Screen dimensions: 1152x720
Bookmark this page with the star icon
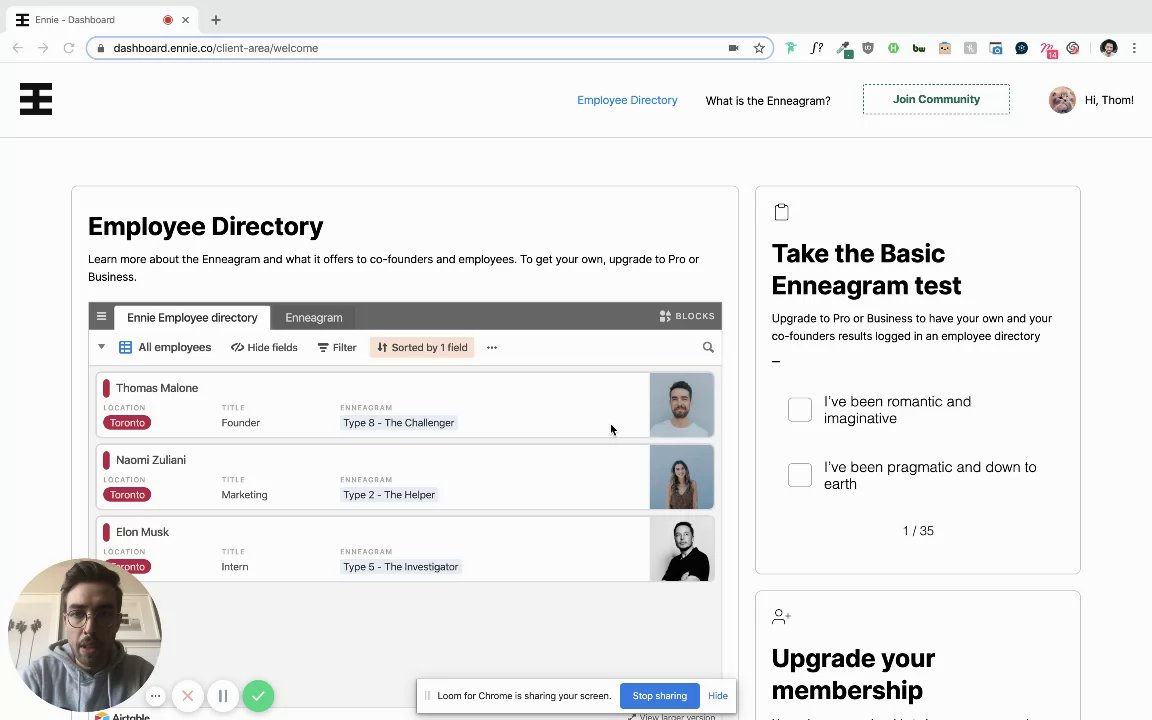pyautogui.click(x=759, y=48)
